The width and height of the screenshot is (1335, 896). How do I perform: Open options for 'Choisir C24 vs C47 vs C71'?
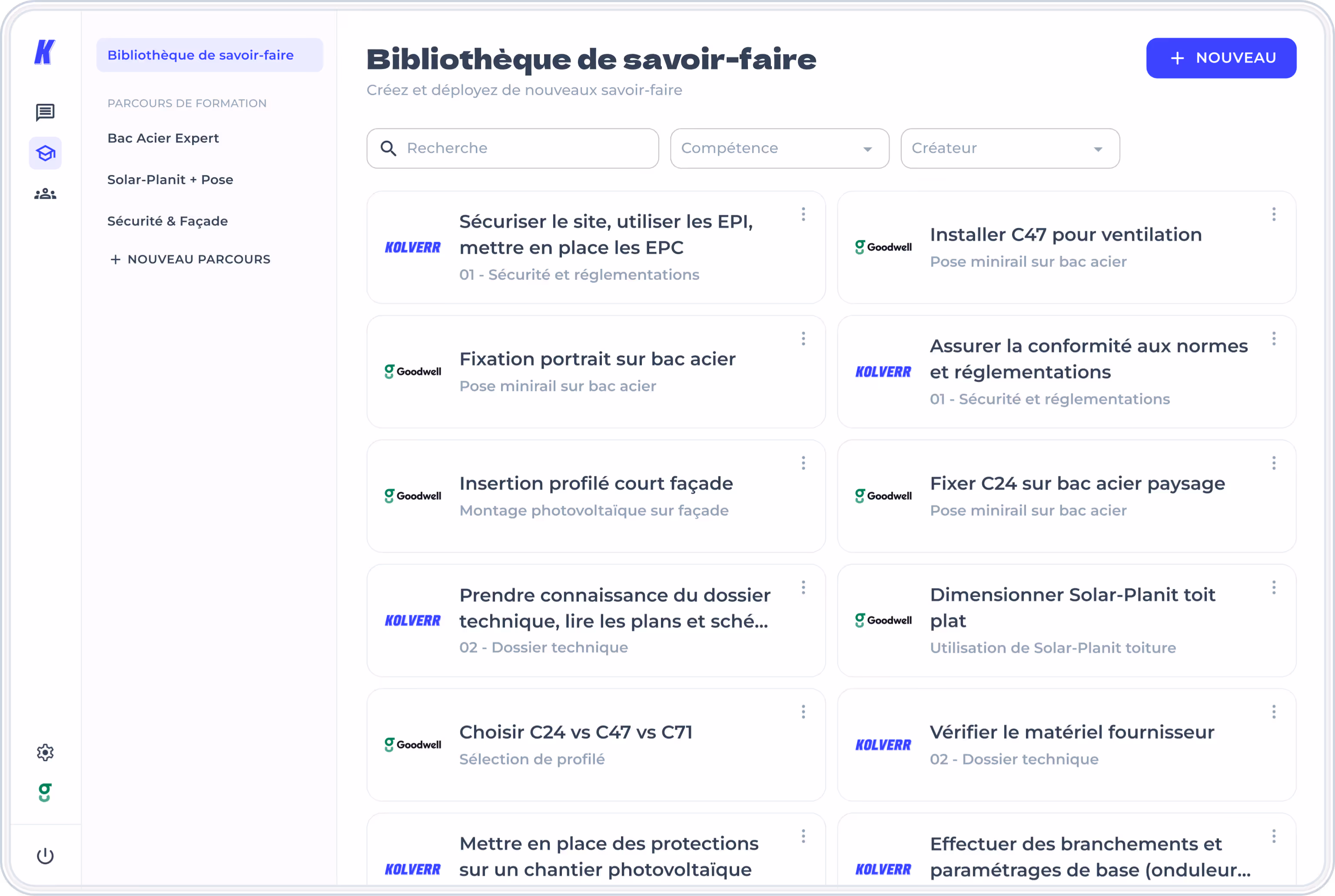point(803,711)
